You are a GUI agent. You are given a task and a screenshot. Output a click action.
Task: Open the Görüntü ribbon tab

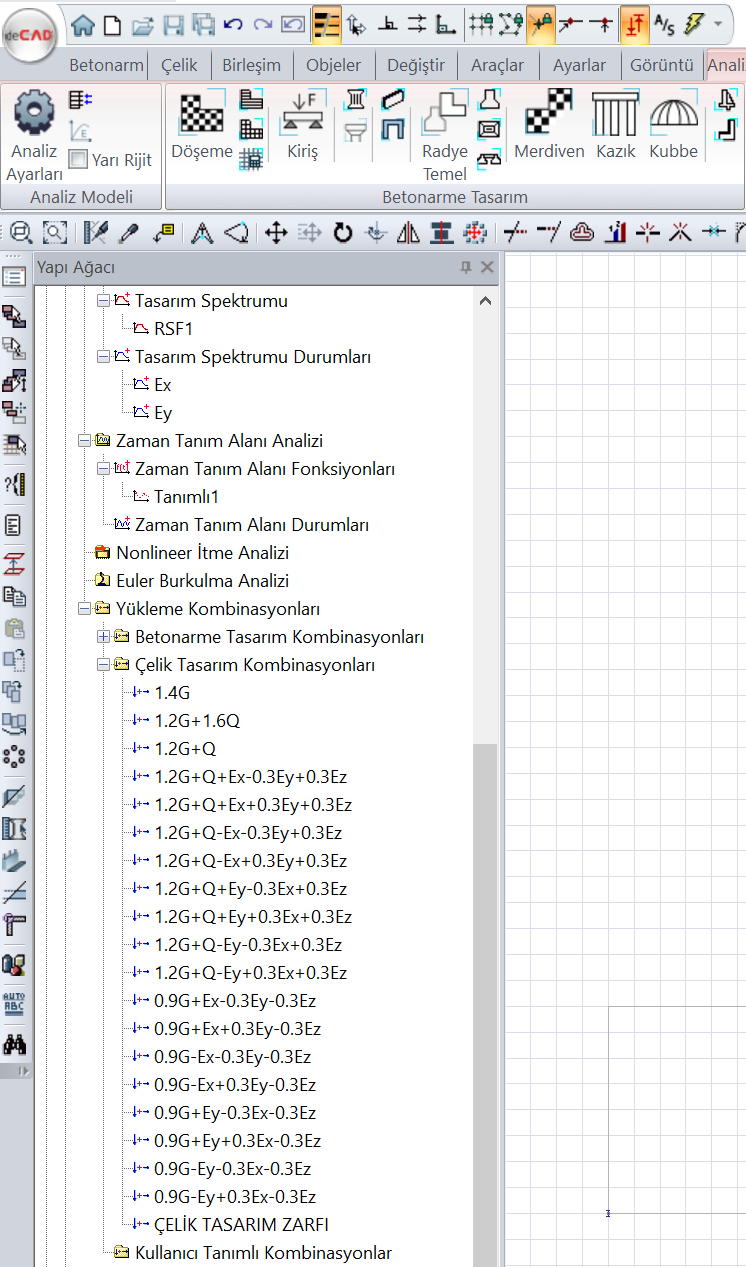point(661,65)
